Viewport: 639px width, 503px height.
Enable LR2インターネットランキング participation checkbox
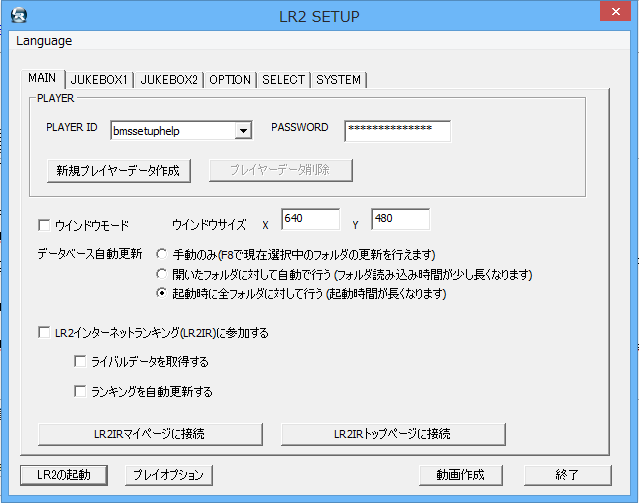pyautogui.click(x=44, y=332)
